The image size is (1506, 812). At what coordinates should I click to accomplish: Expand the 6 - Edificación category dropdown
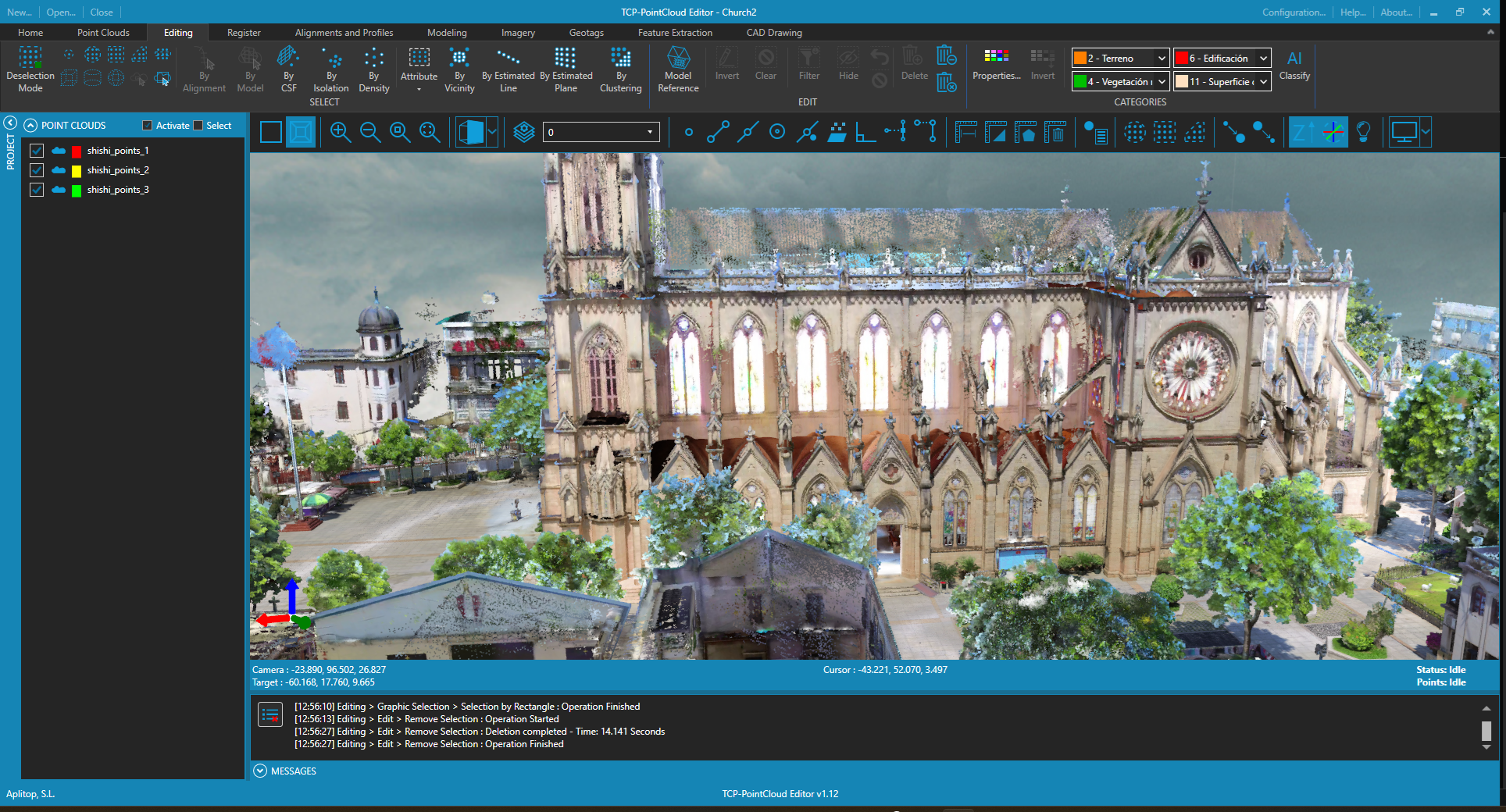pyautogui.click(x=1263, y=59)
